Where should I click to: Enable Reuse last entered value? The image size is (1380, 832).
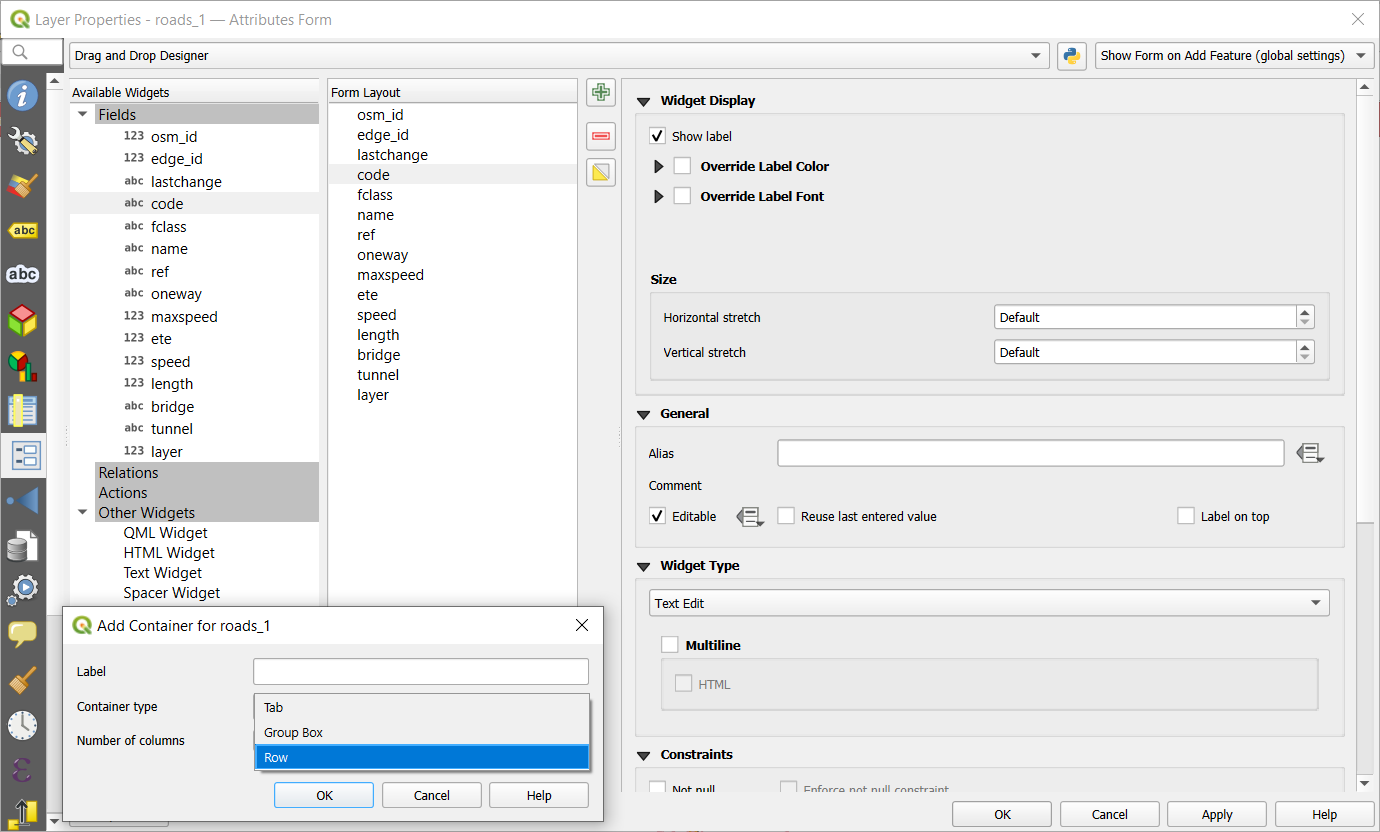click(786, 516)
